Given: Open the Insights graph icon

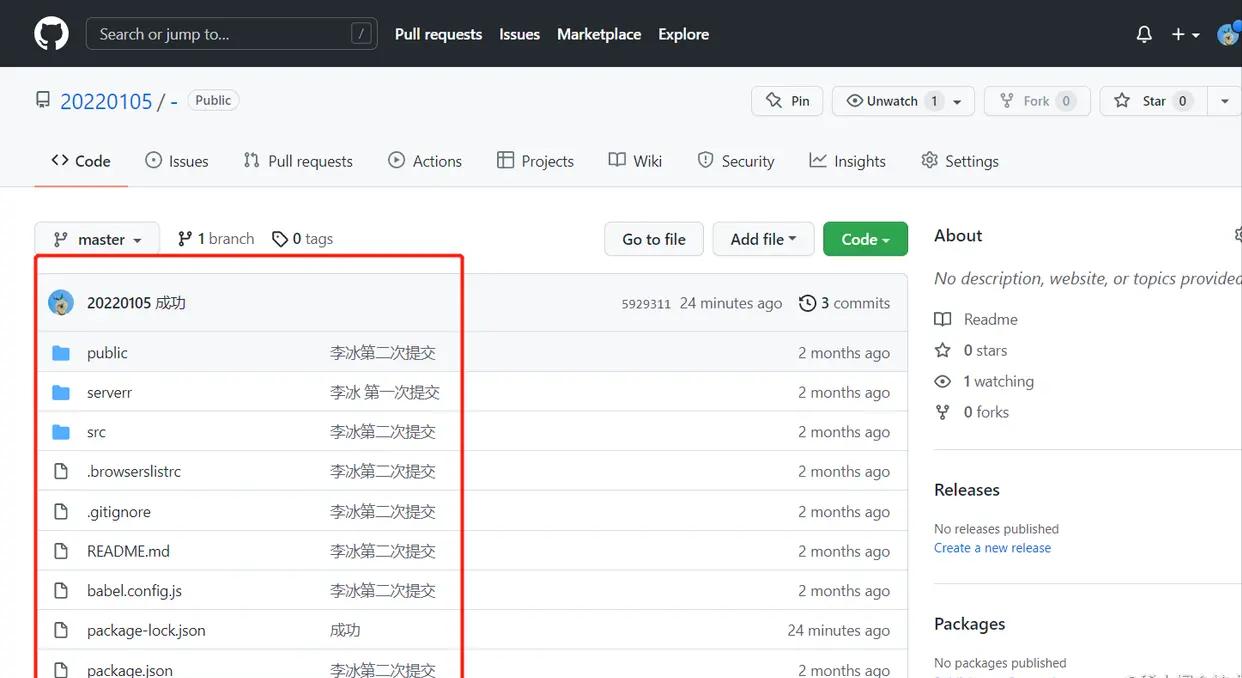Looking at the screenshot, I should [x=818, y=160].
